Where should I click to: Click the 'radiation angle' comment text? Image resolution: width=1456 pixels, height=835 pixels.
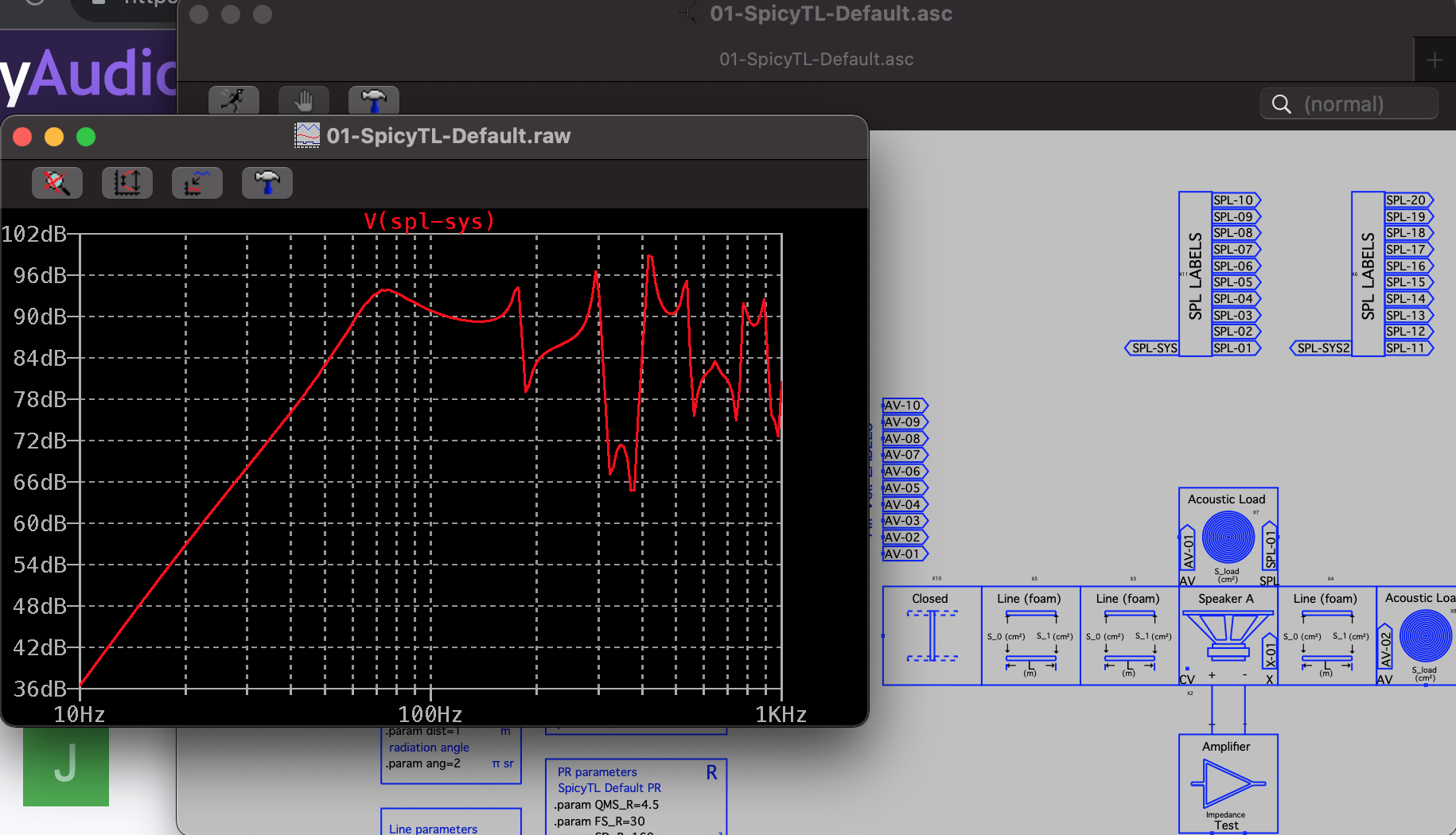[429, 748]
